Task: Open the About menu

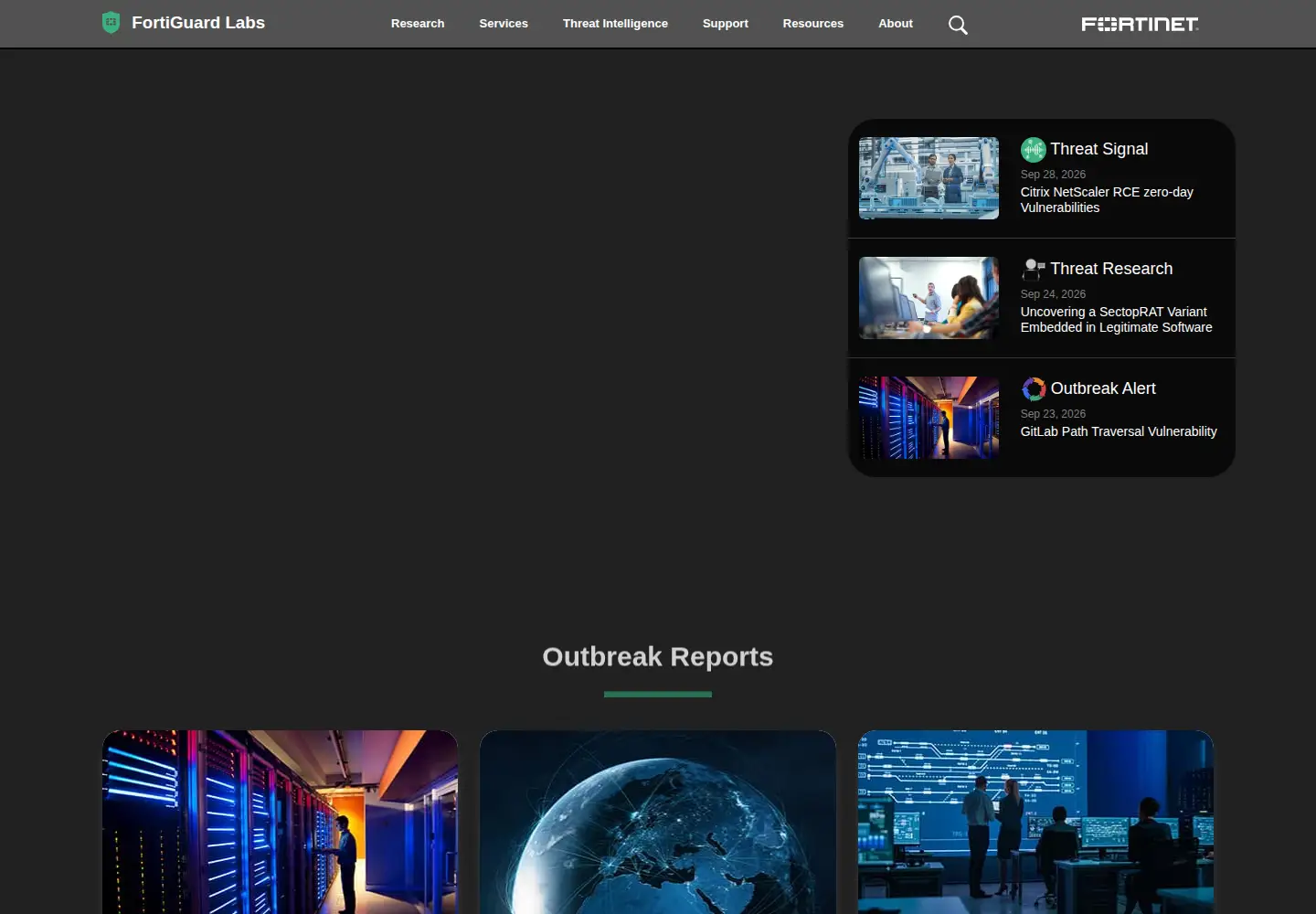Action: pos(896,24)
